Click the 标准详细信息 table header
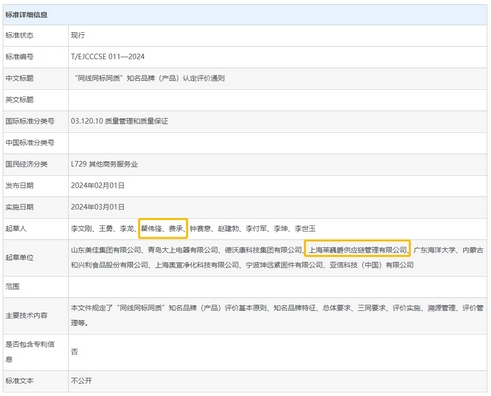491x396 pixels. point(26,15)
